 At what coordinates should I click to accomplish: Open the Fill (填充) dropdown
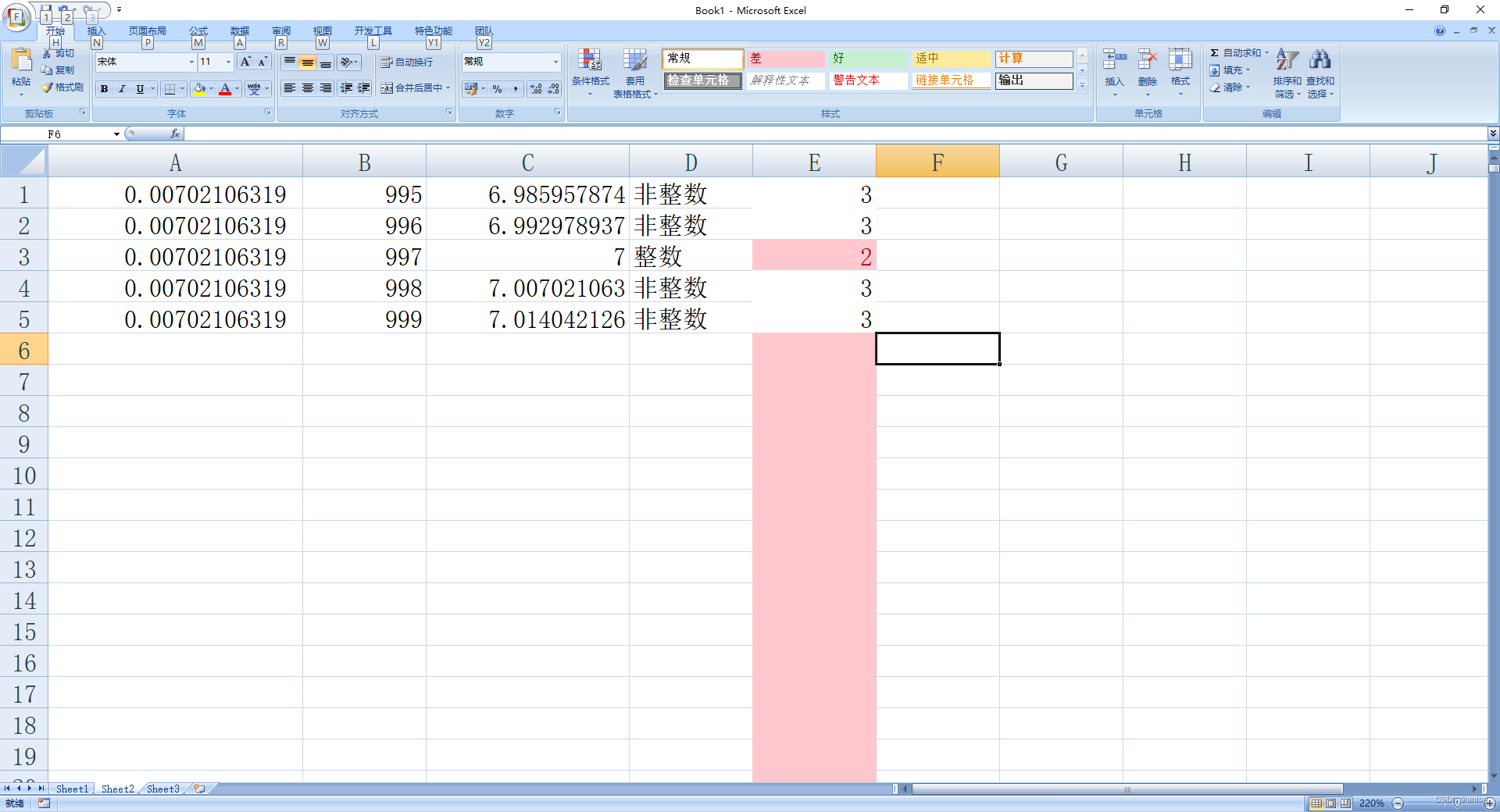(x=1230, y=70)
